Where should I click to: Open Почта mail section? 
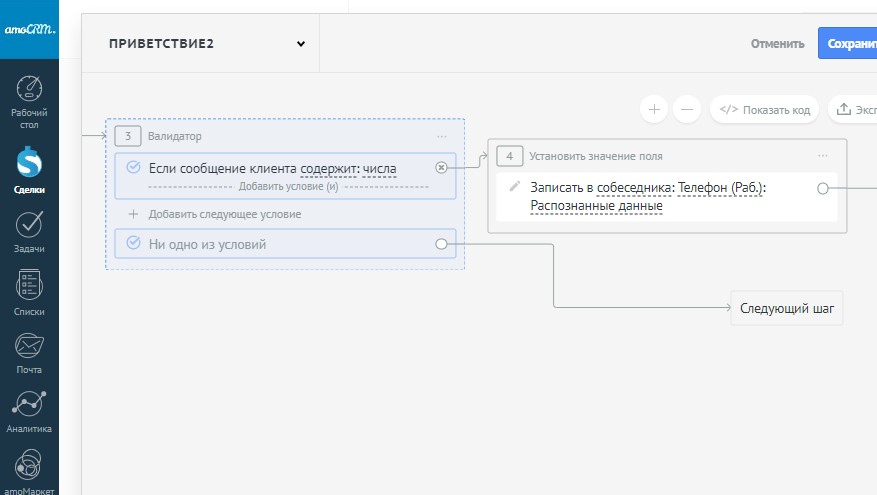pos(29,353)
